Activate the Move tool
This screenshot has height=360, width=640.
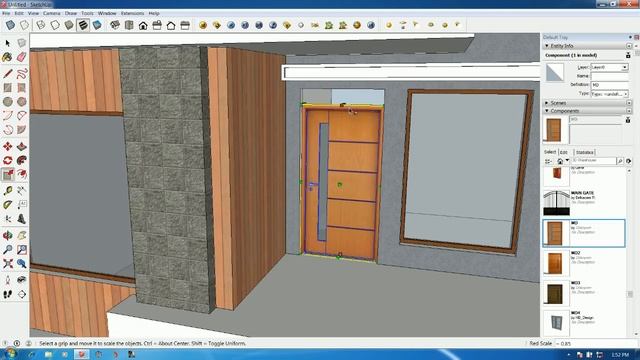[7, 147]
